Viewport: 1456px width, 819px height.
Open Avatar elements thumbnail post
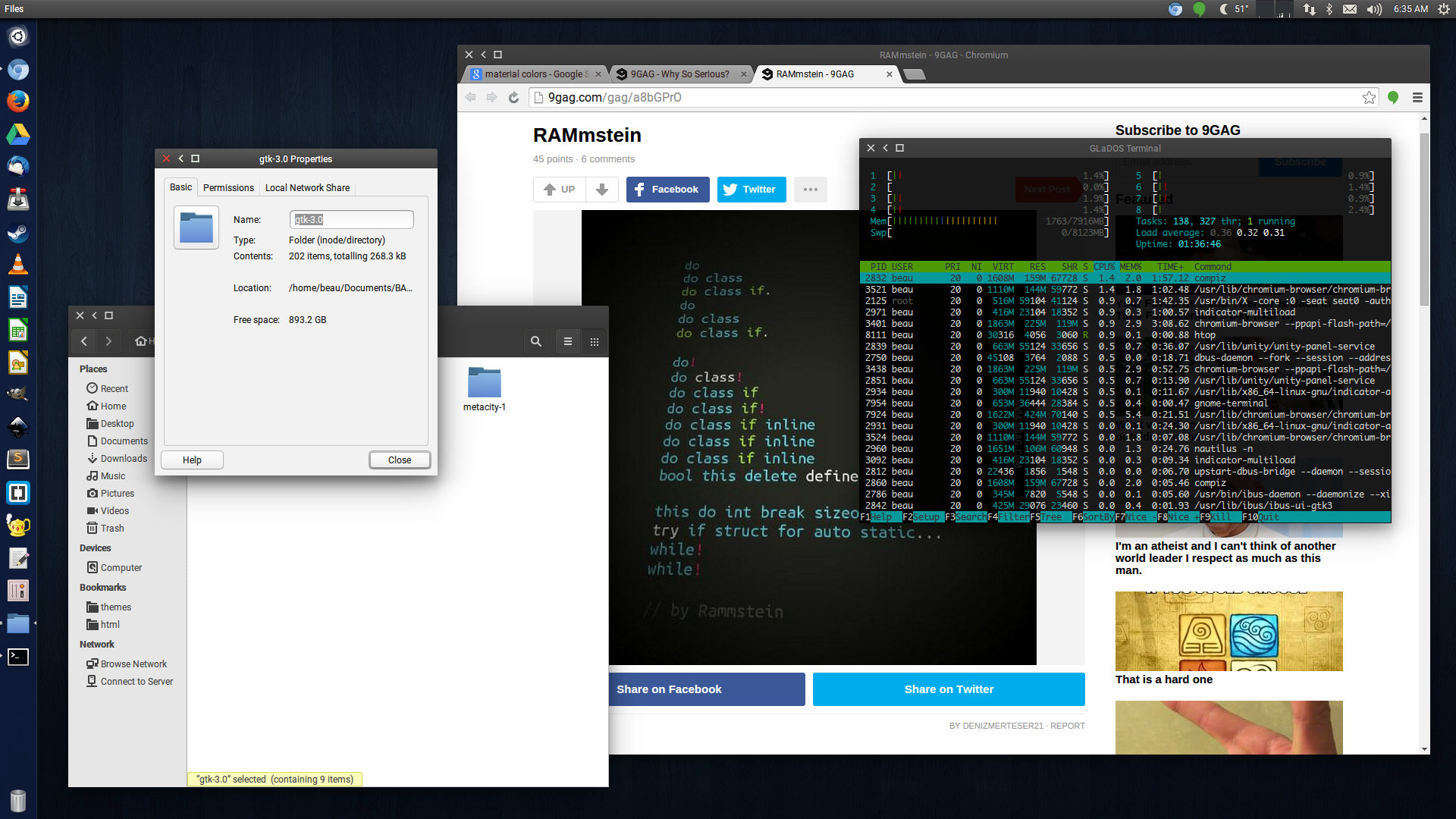pos(1228,631)
